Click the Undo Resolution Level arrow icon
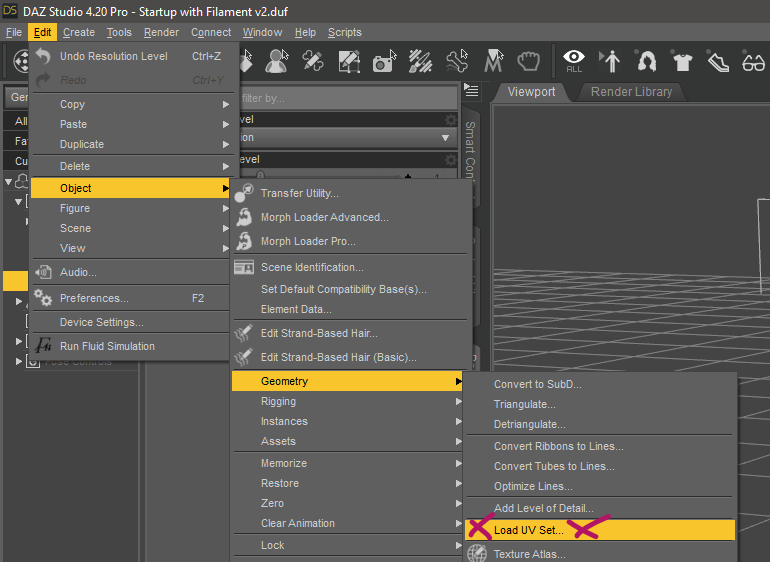 43,56
